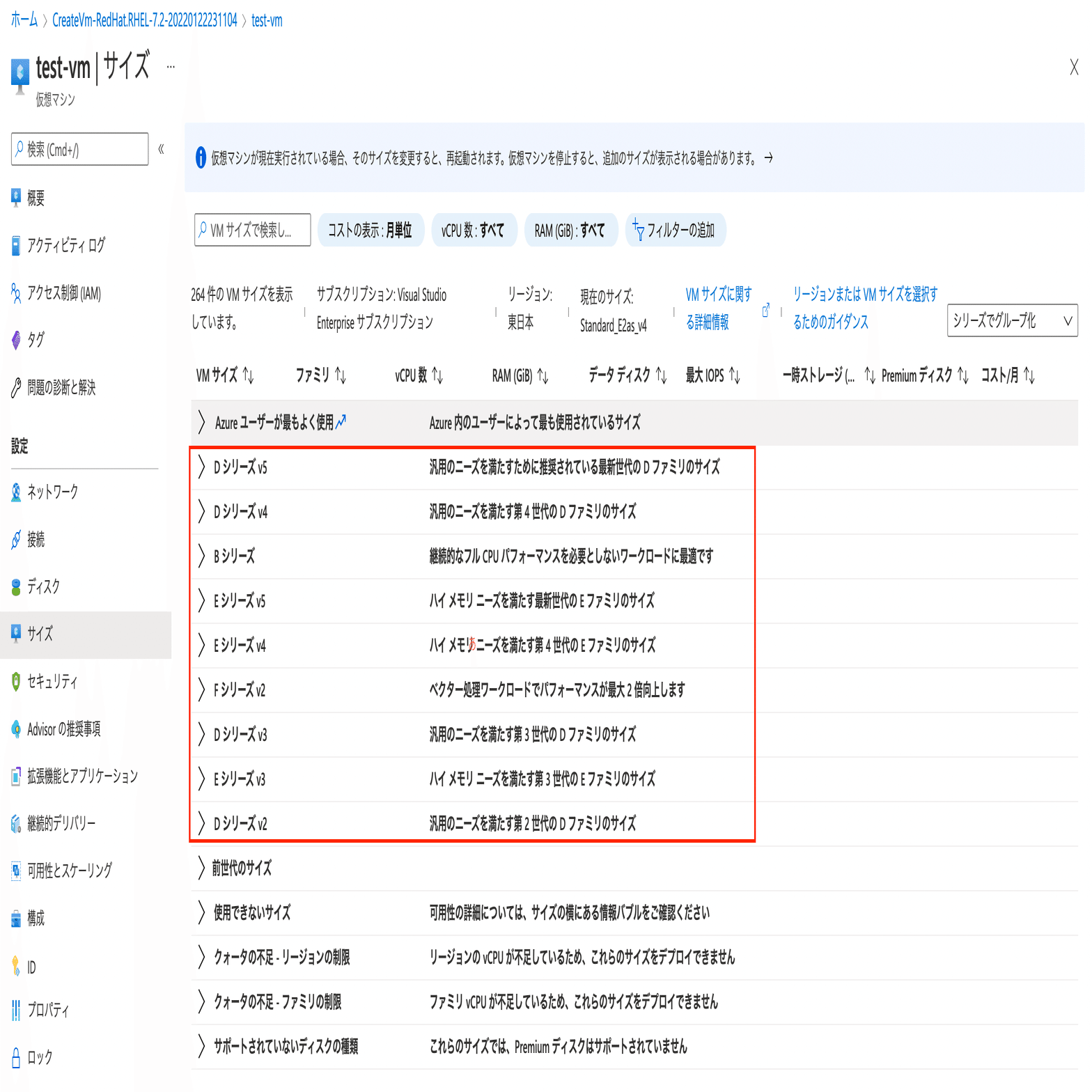Expand the E シリーズ v4 group
Viewport: 1092px width, 1092px height.
pyautogui.click(x=201, y=645)
